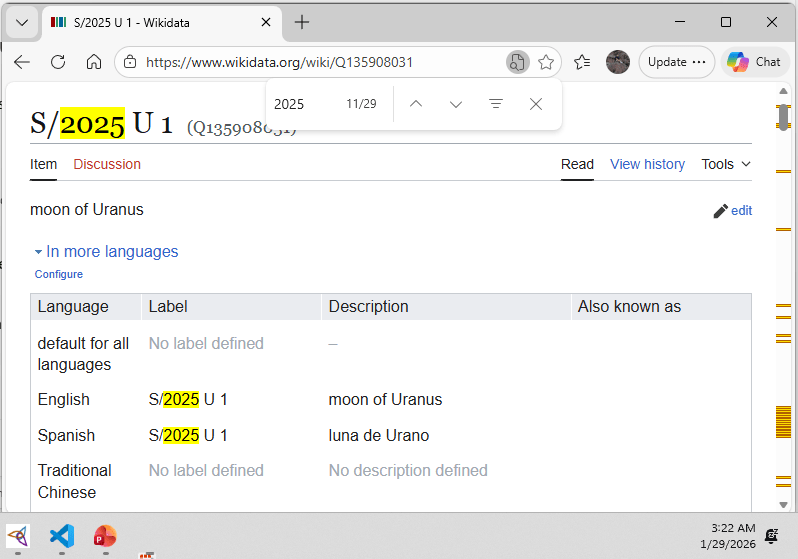Click the vertical page scrollbar thumb
This screenshot has height=559, width=798.
[x=784, y=116]
